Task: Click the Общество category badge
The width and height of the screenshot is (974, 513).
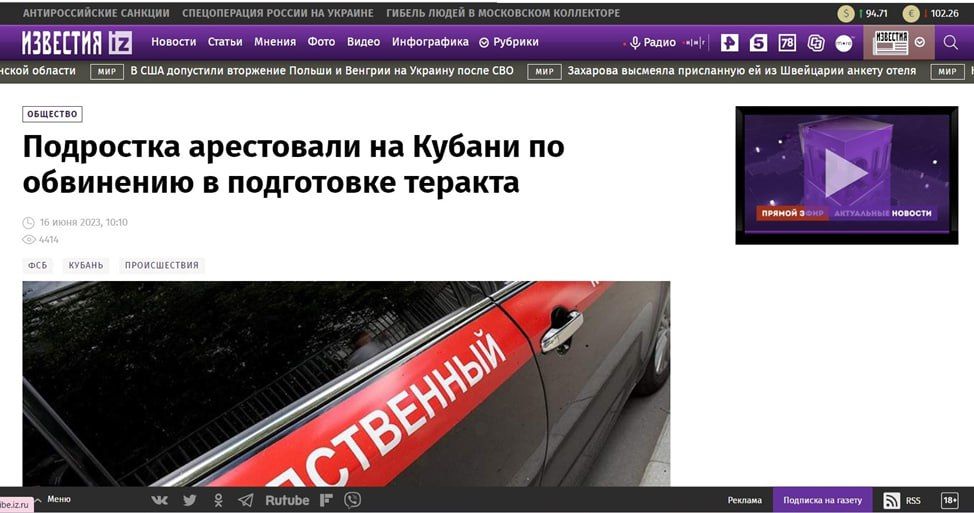Action: [x=52, y=114]
